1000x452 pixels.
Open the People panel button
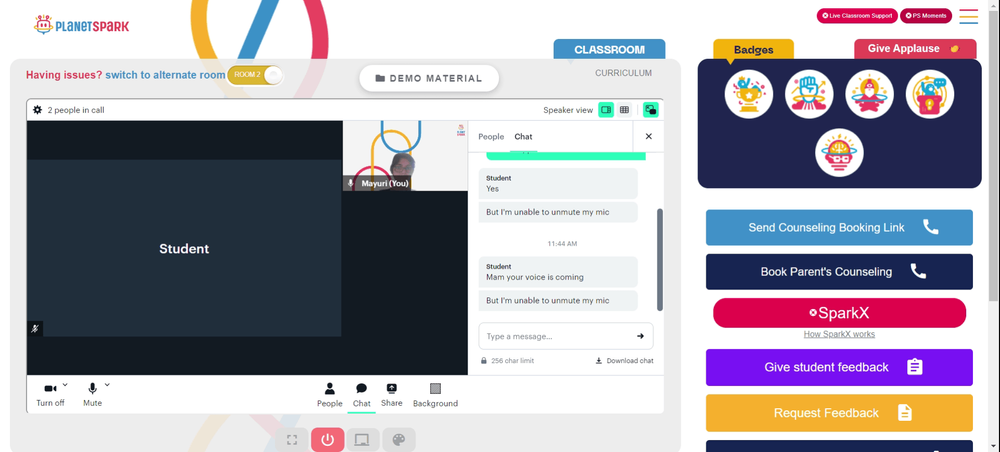(x=330, y=395)
